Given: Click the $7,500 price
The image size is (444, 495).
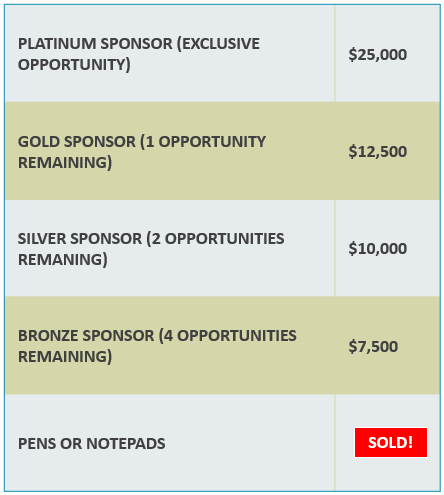Looking at the screenshot, I should pyautogui.click(x=373, y=346).
